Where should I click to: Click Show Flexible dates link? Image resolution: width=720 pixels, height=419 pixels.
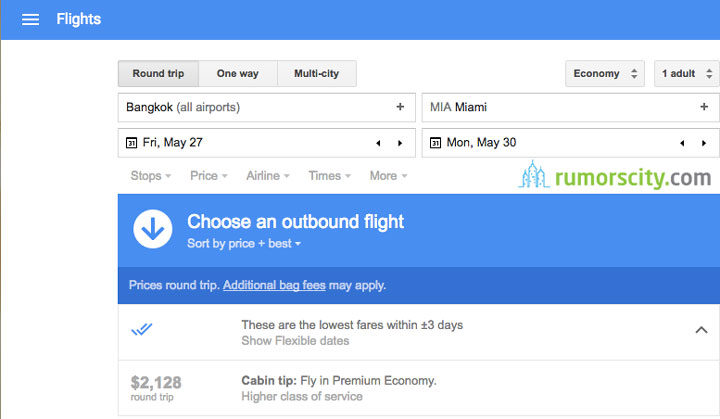pyautogui.click(x=295, y=341)
